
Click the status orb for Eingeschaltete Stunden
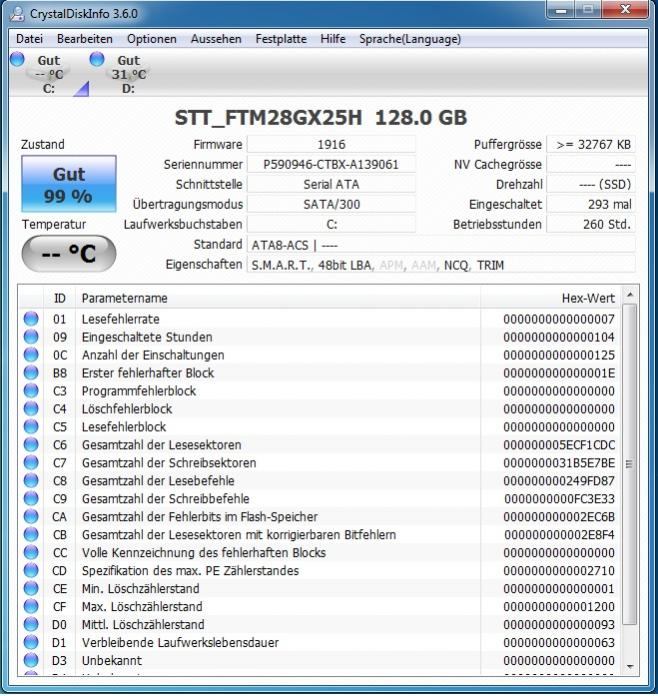tap(31, 337)
